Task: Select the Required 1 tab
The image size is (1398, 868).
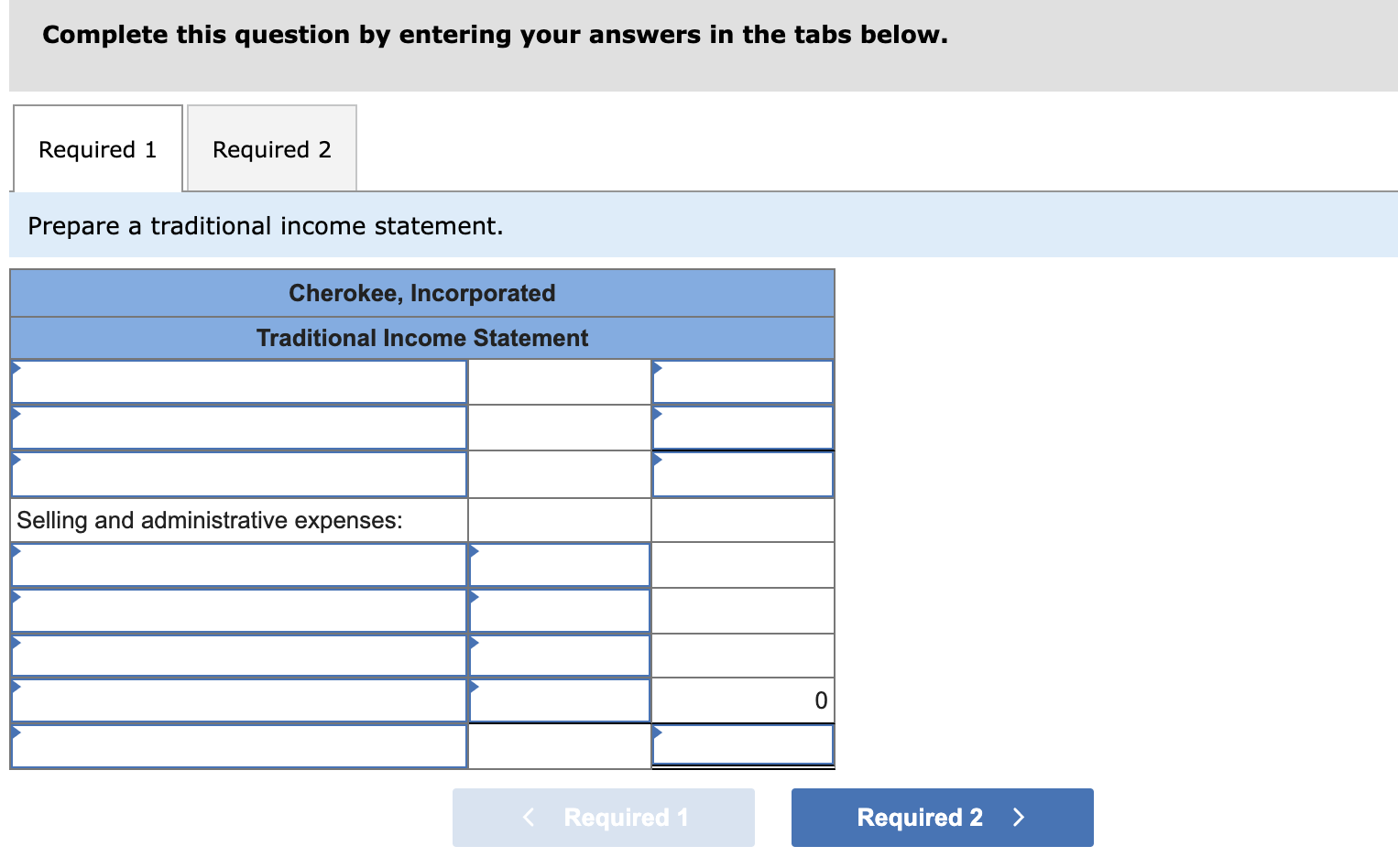Action: point(97,148)
